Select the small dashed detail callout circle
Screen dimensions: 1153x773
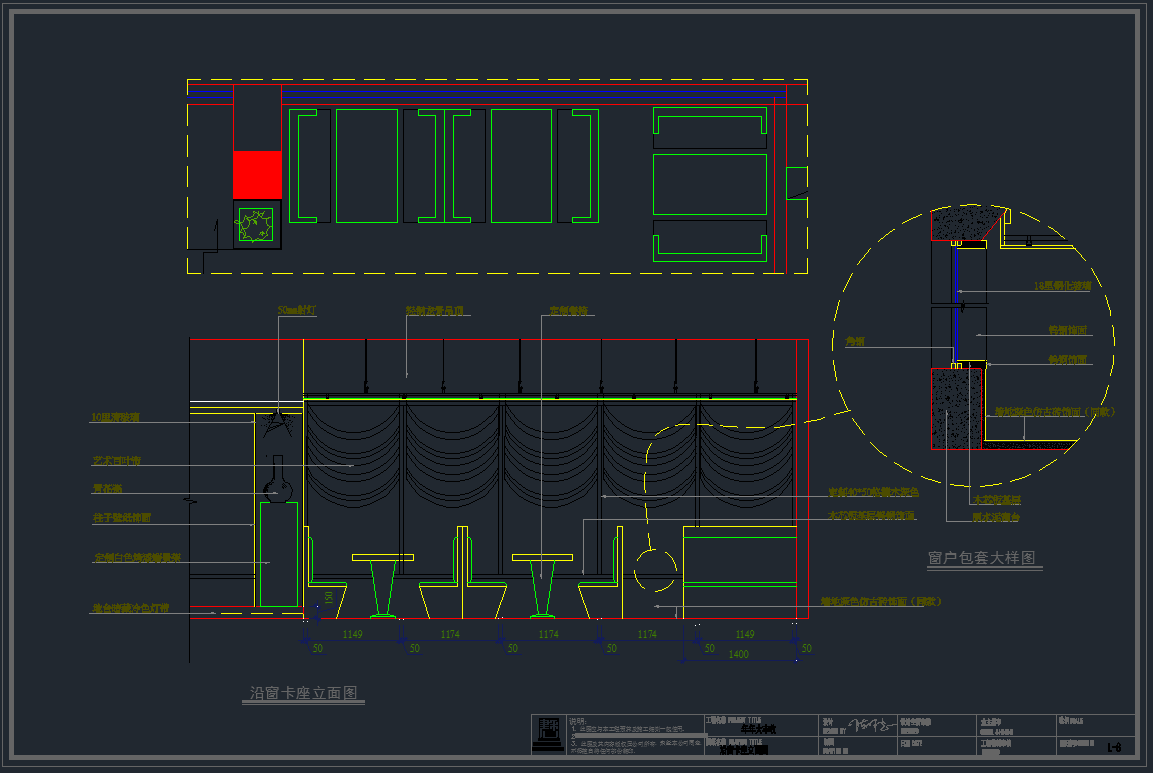click(655, 570)
